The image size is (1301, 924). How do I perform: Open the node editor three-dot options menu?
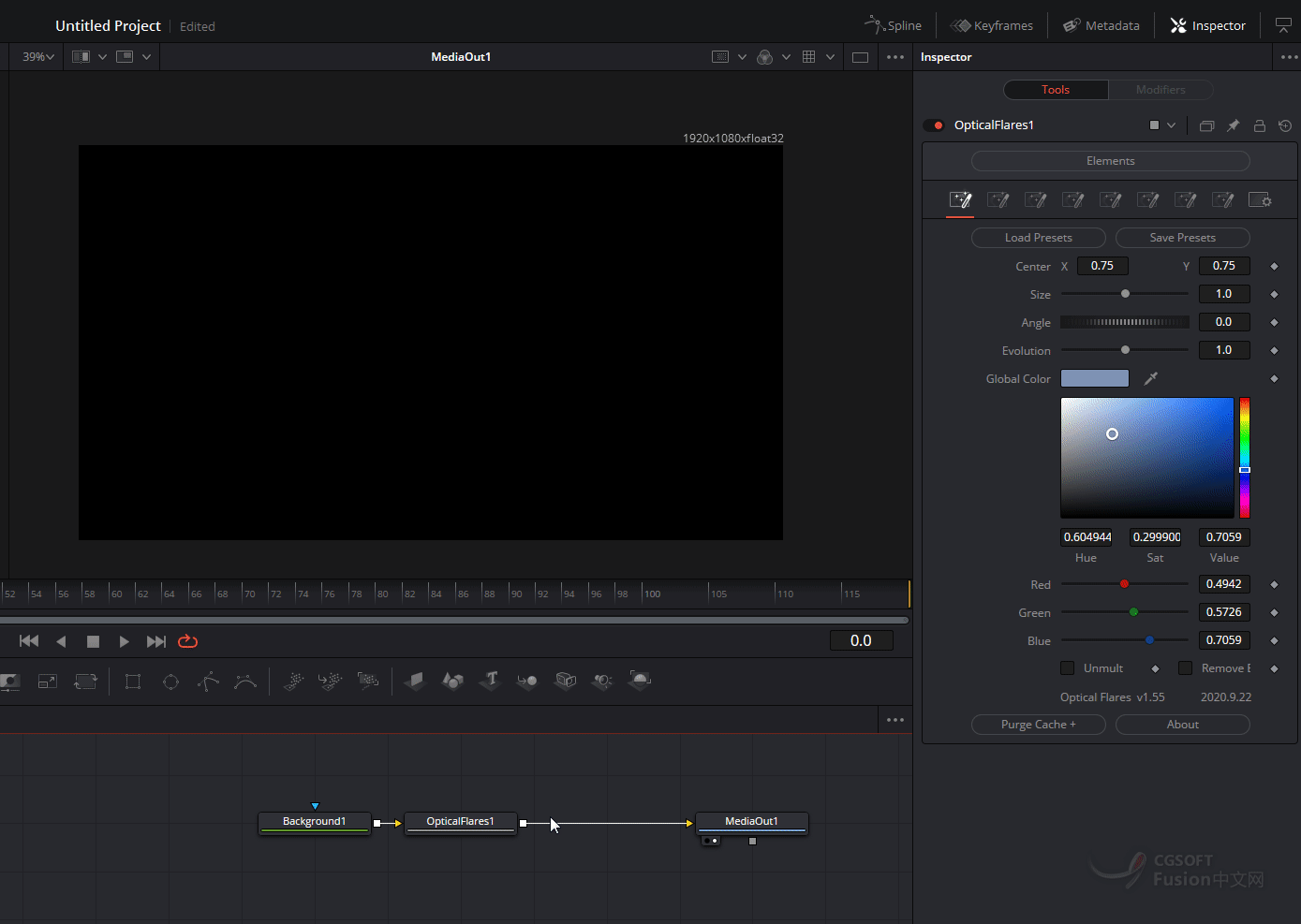pos(895,720)
